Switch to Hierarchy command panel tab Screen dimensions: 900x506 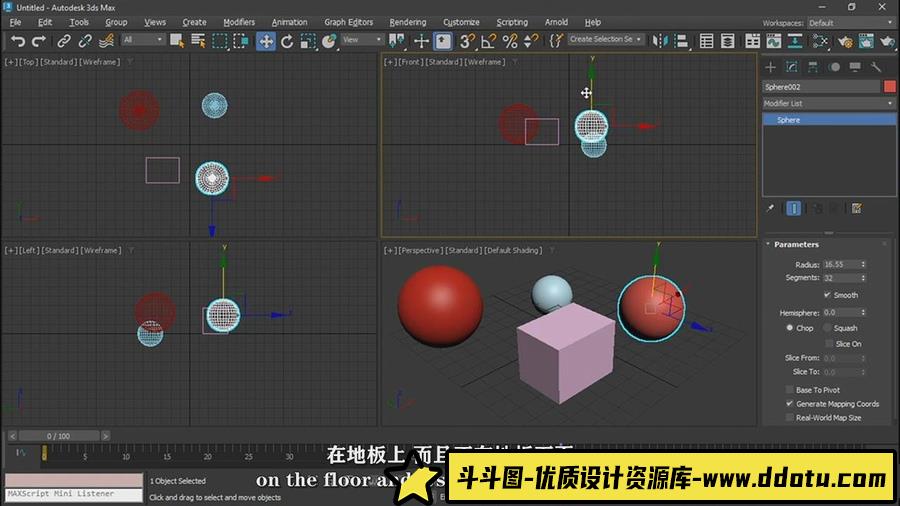pyautogui.click(x=813, y=67)
